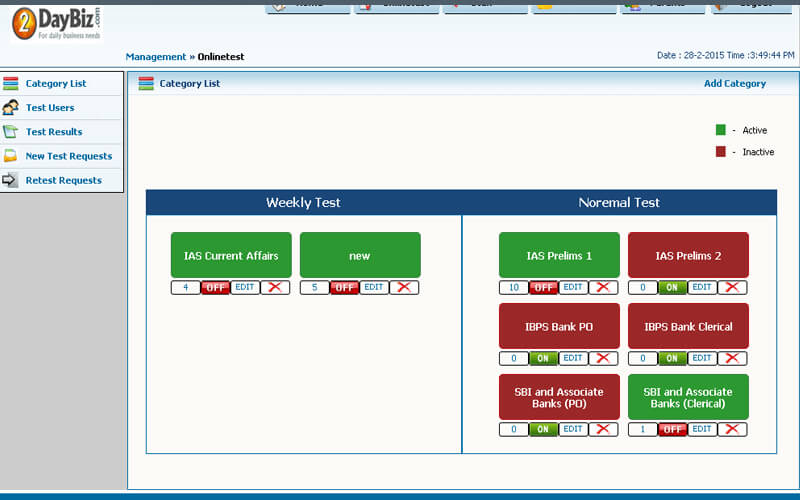The height and width of the screenshot is (500, 800).
Task: Click the red Inactive legend swatch
Action: coord(720,152)
